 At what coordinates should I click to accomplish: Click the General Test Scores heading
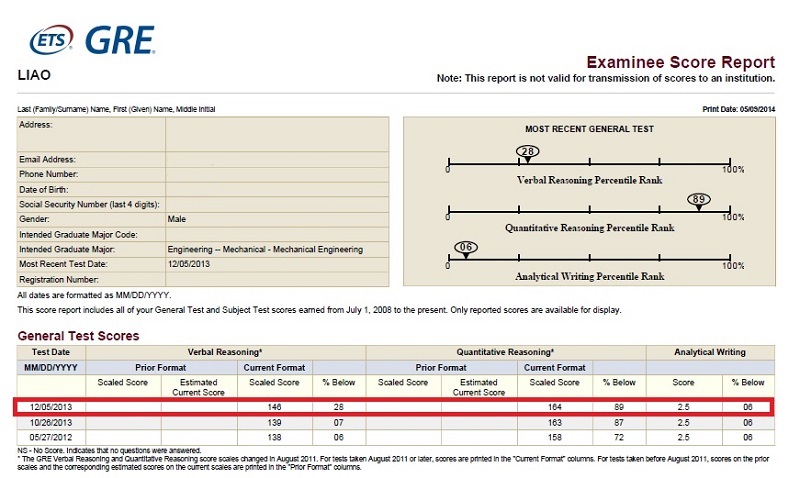point(79,336)
